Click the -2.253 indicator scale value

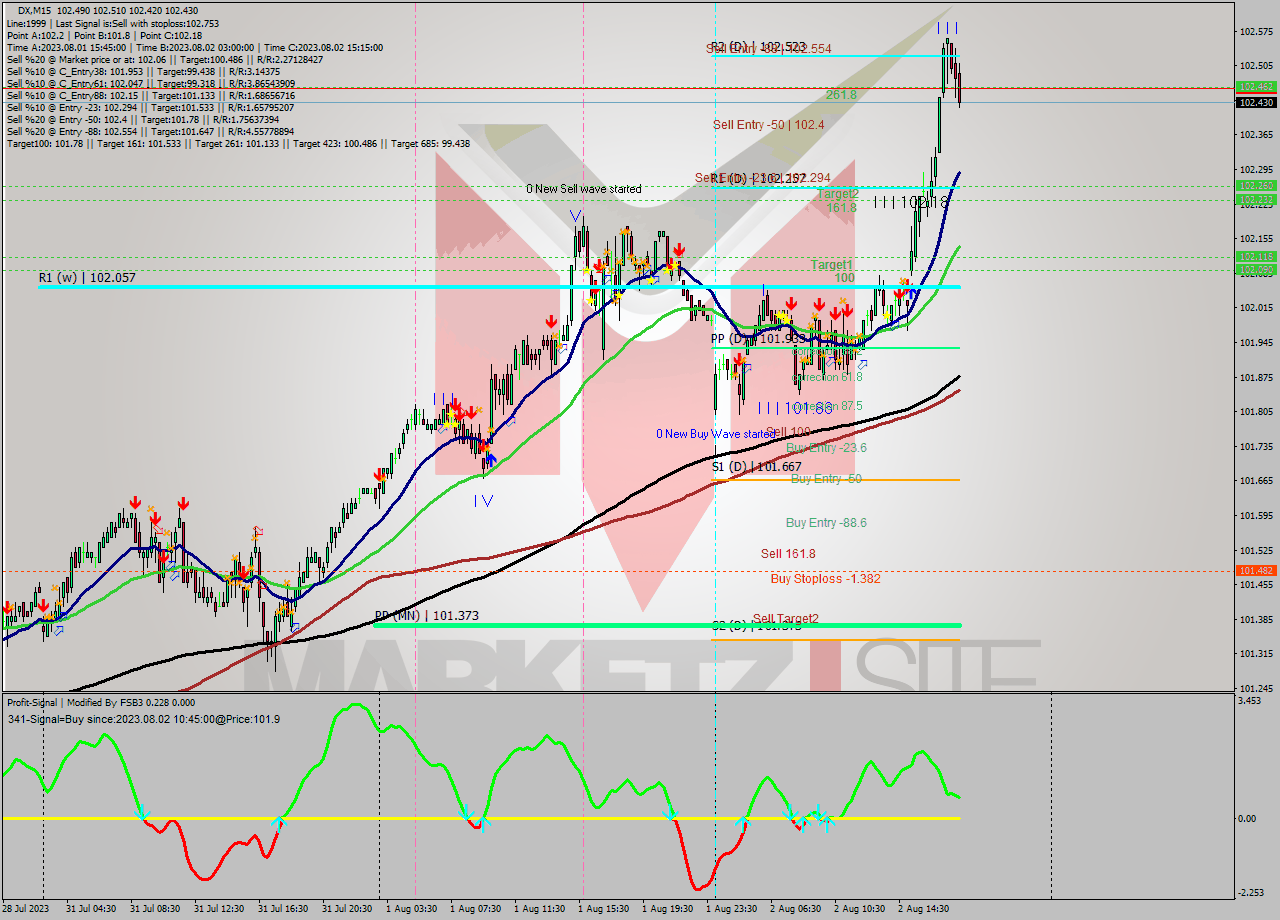[x=1251, y=893]
